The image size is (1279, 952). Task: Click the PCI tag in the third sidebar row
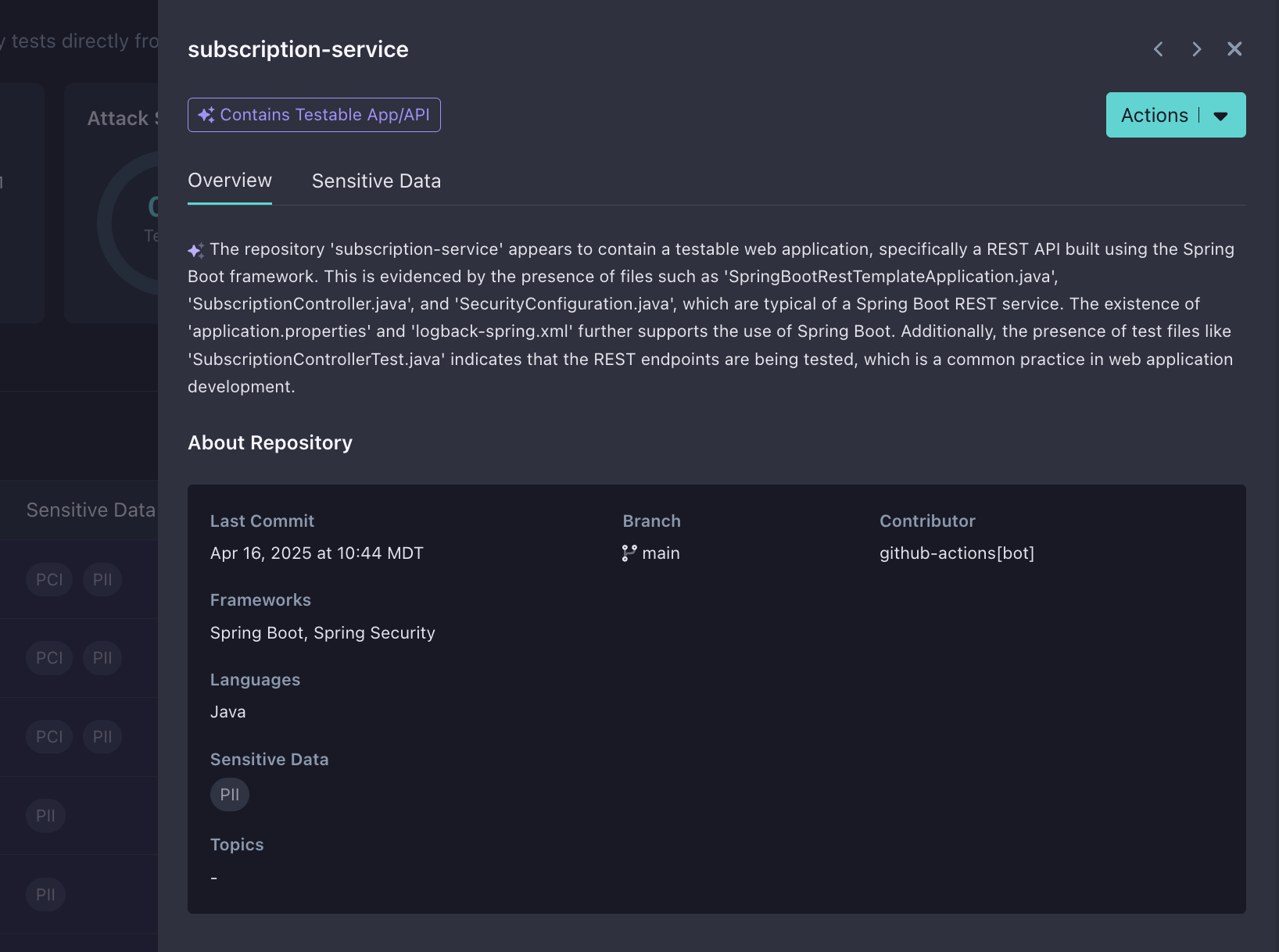coord(48,736)
